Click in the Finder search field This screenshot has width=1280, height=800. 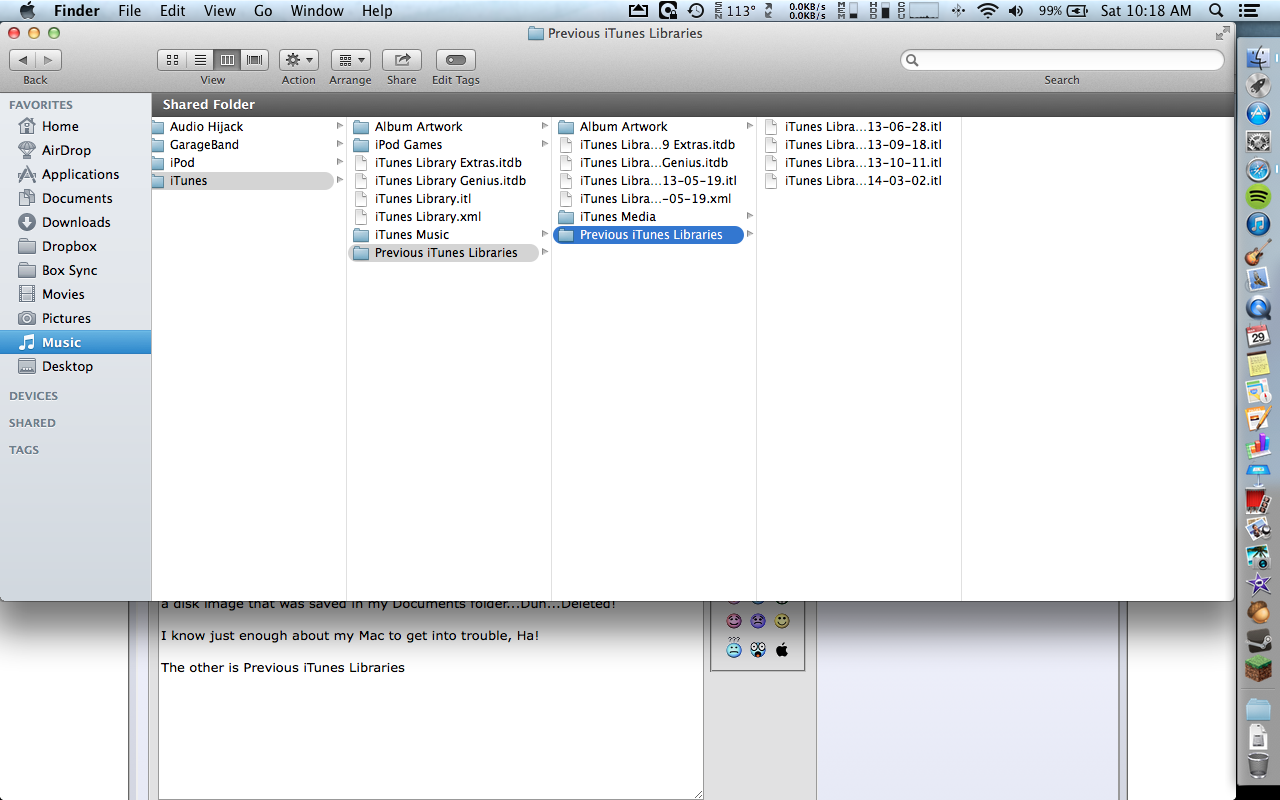click(1062, 60)
